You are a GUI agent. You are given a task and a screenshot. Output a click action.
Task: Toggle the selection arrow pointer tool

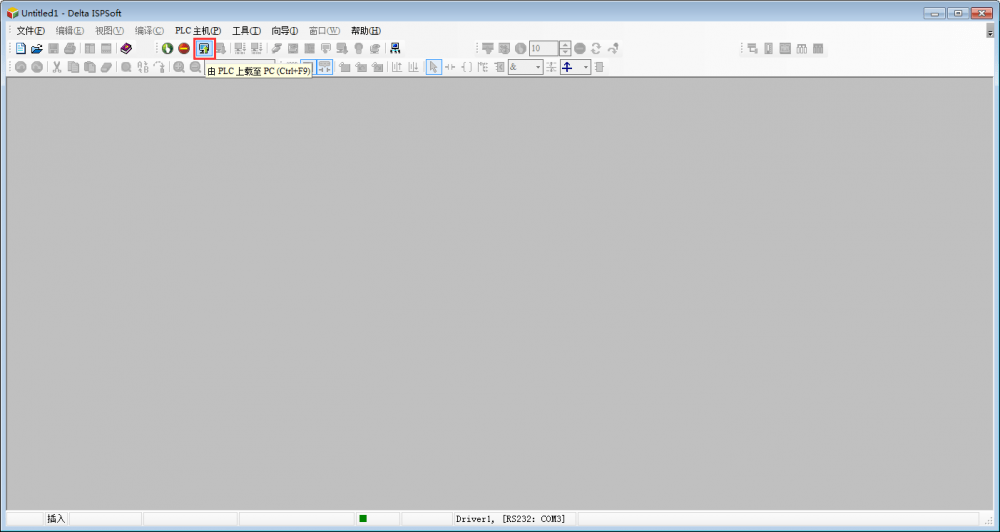coord(434,67)
